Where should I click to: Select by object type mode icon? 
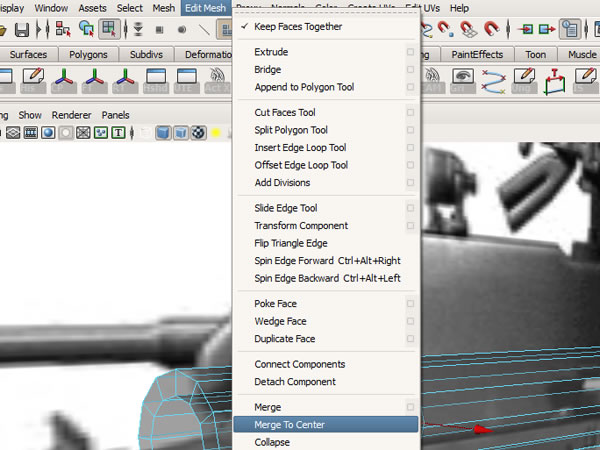[86, 29]
